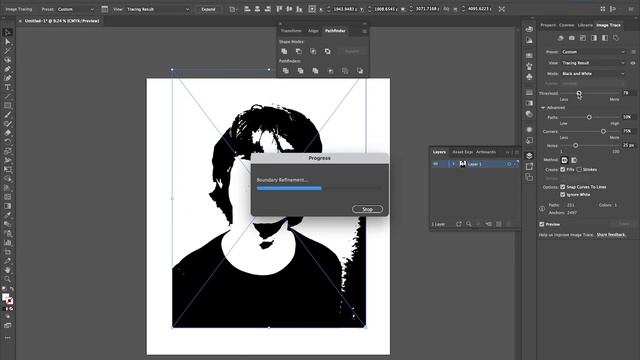640x360 pixels.
Task: Toggle view eye icon beside View dropdown
Action: click(633, 63)
